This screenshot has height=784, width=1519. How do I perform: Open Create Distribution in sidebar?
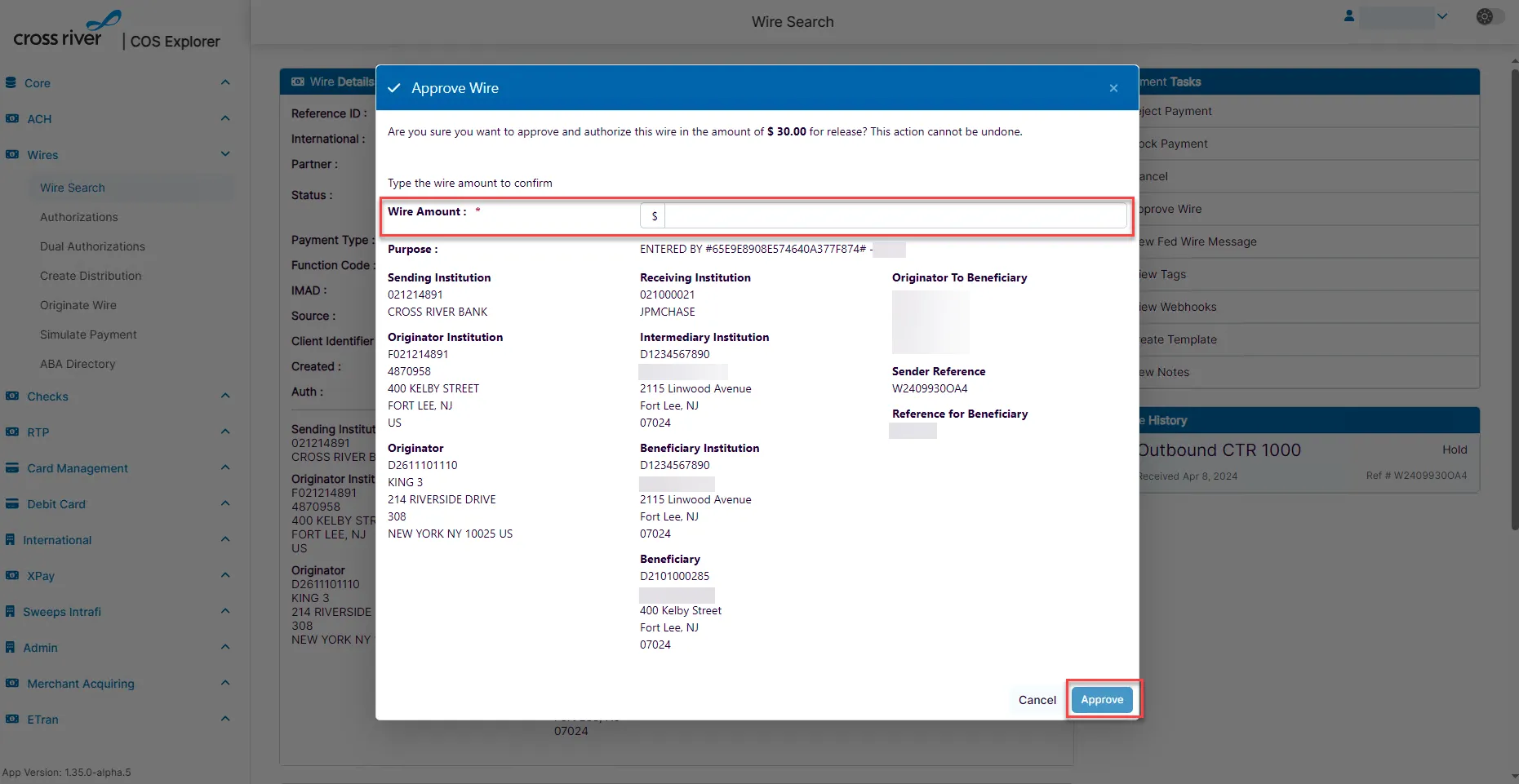[91, 276]
